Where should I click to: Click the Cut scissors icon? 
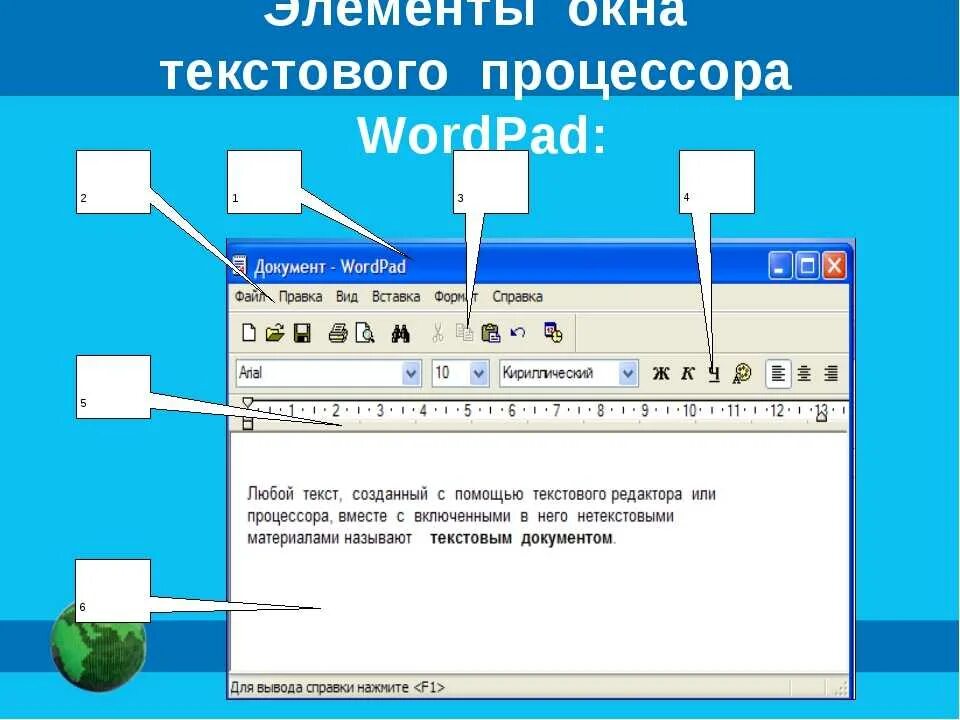click(437, 333)
